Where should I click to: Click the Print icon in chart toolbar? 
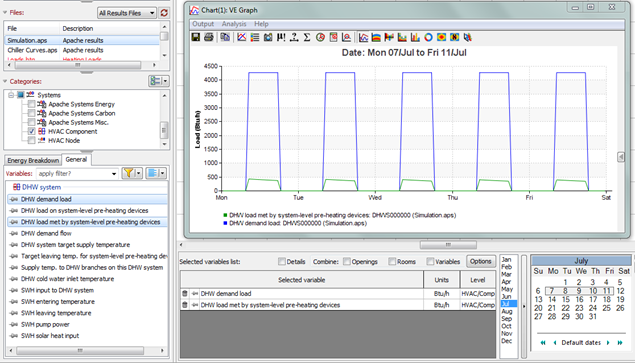coord(209,37)
